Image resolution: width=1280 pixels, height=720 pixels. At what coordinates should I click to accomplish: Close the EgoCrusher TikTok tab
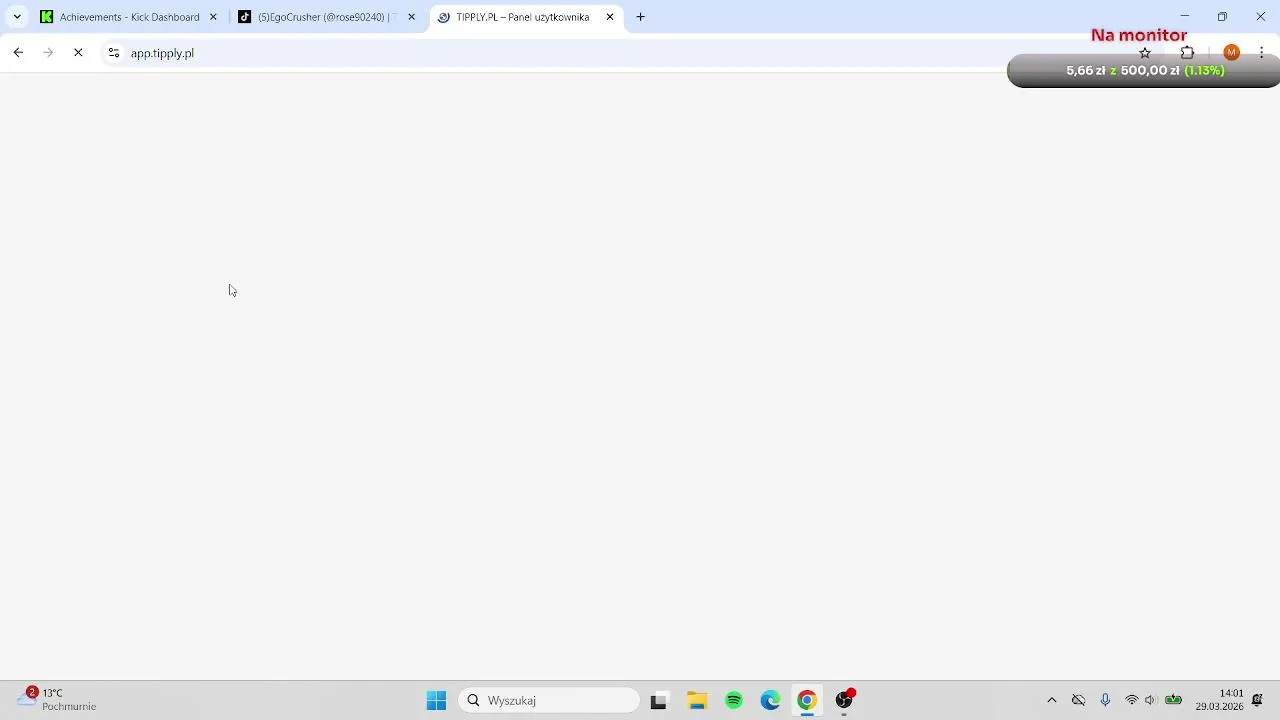(411, 17)
